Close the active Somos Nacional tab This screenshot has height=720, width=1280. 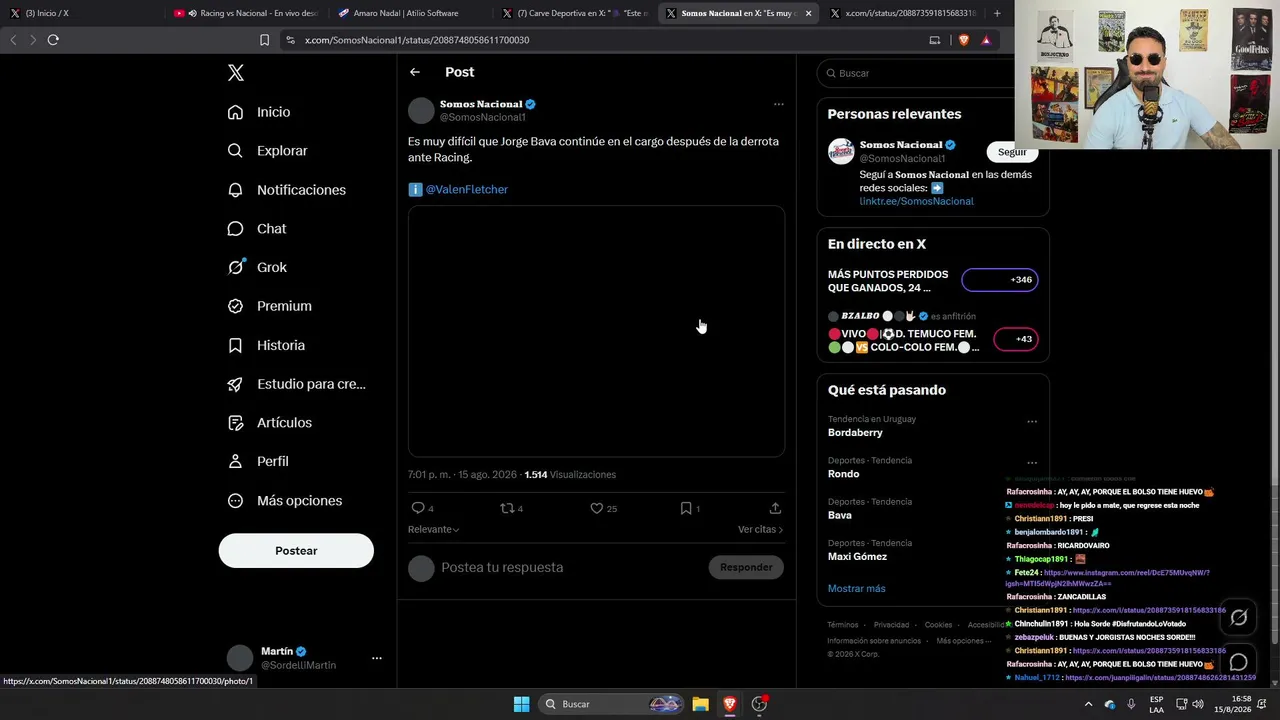click(808, 13)
